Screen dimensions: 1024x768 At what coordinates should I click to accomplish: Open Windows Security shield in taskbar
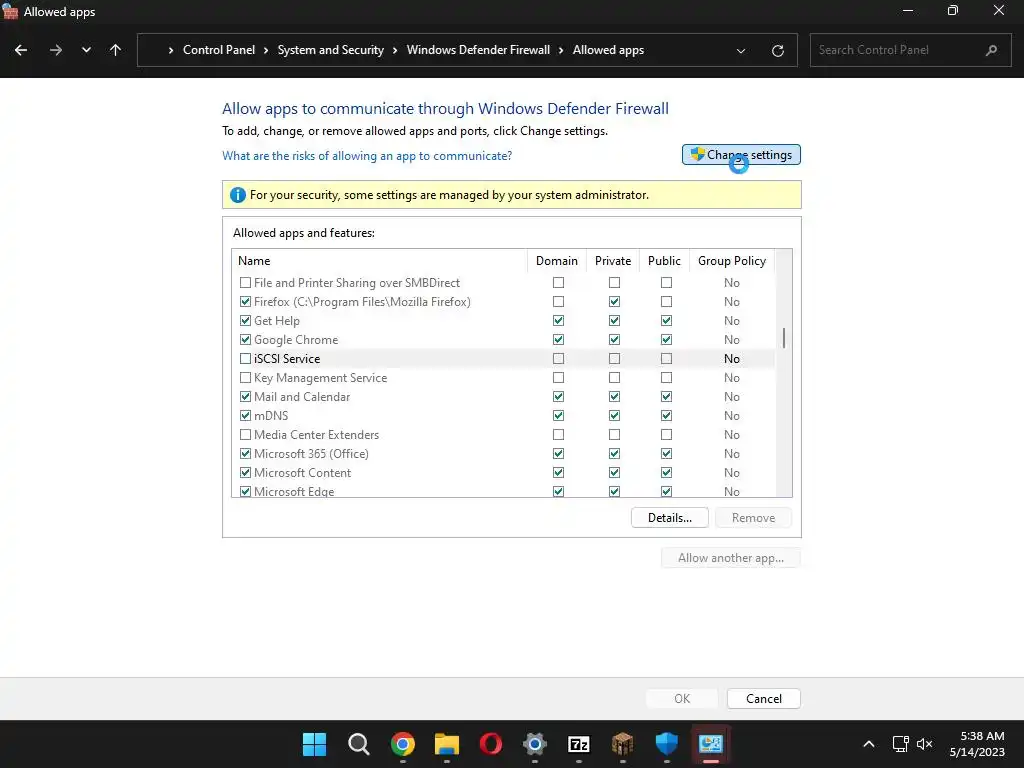point(667,744)
